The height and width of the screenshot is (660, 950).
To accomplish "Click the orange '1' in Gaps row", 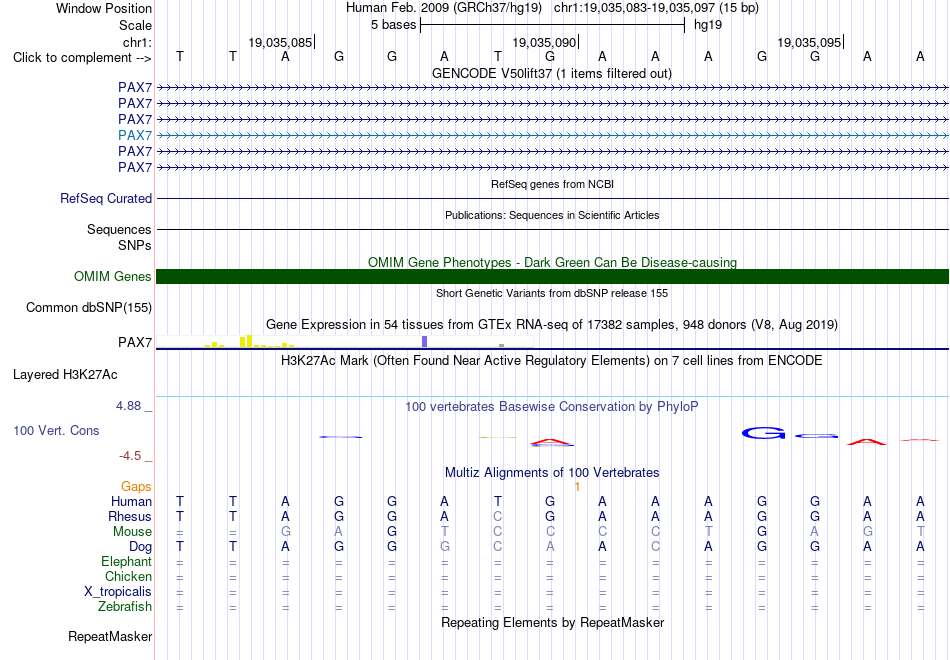I will coord(577,487).
